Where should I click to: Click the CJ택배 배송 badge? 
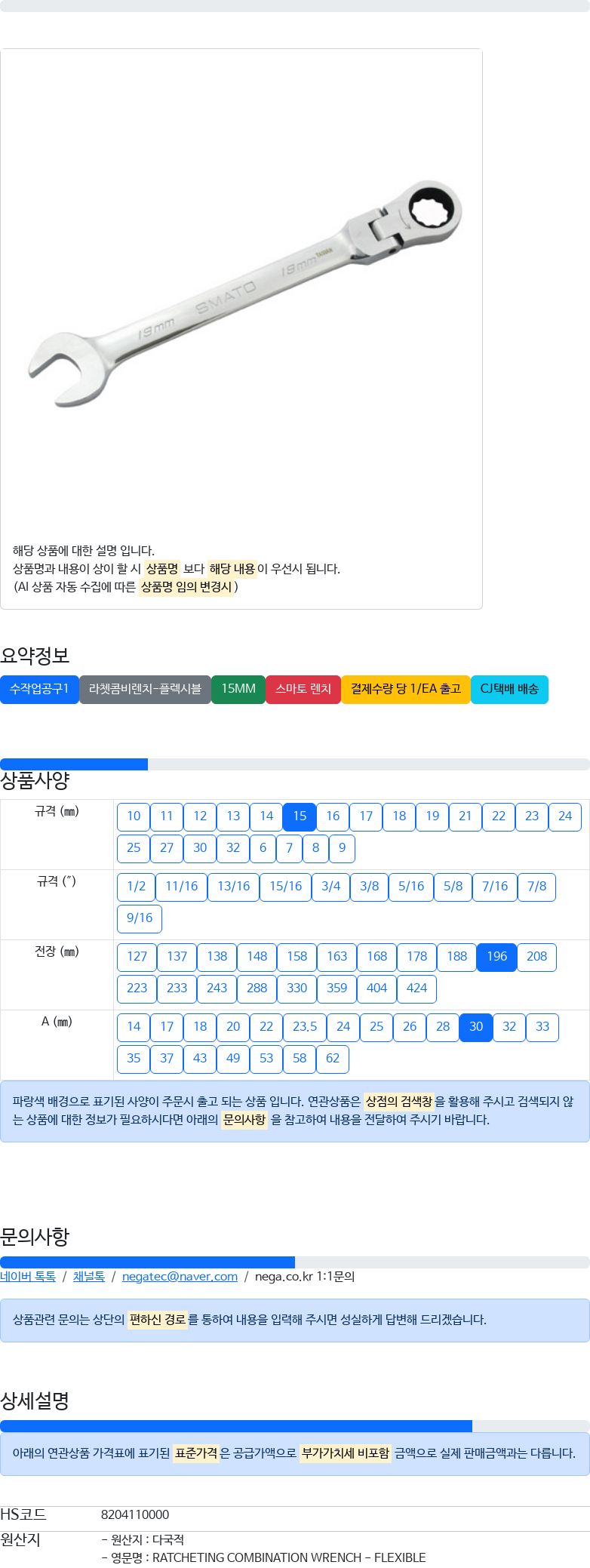click(509, 690)
